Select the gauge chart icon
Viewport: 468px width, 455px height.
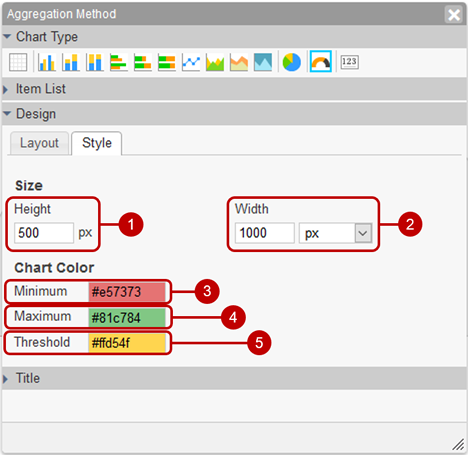tap(321, 61)
